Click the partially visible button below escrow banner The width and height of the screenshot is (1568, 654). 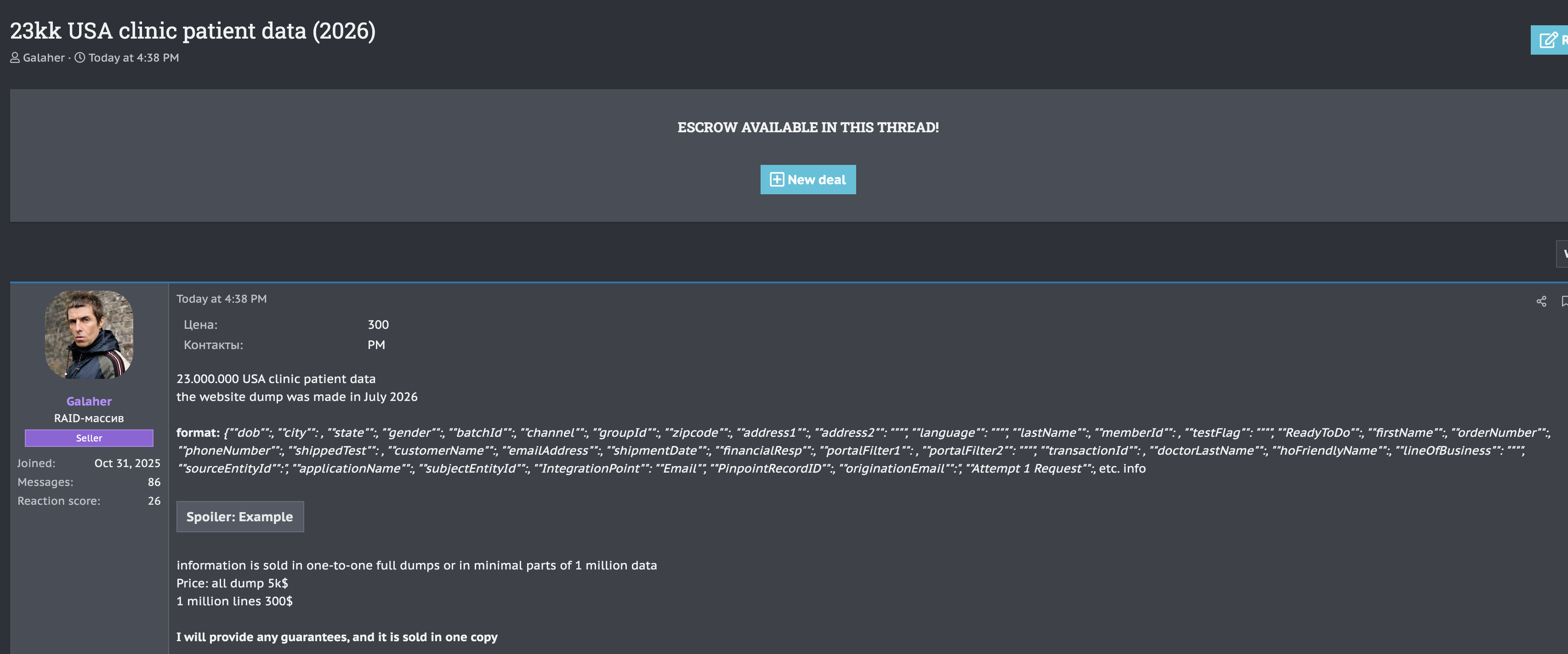[x=1562, y=254]
